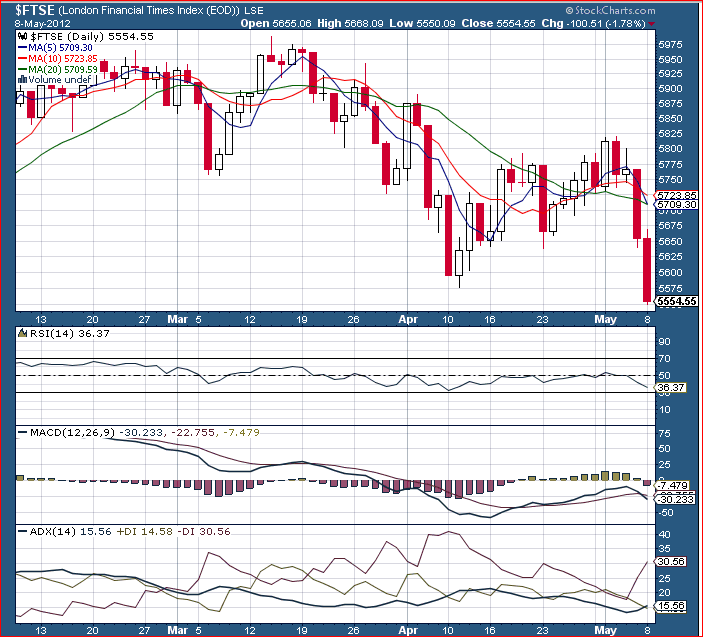Click the -7.479 tag on MACD axis
This screenshot has height=637, width=703.
click(x=672, y=485)
